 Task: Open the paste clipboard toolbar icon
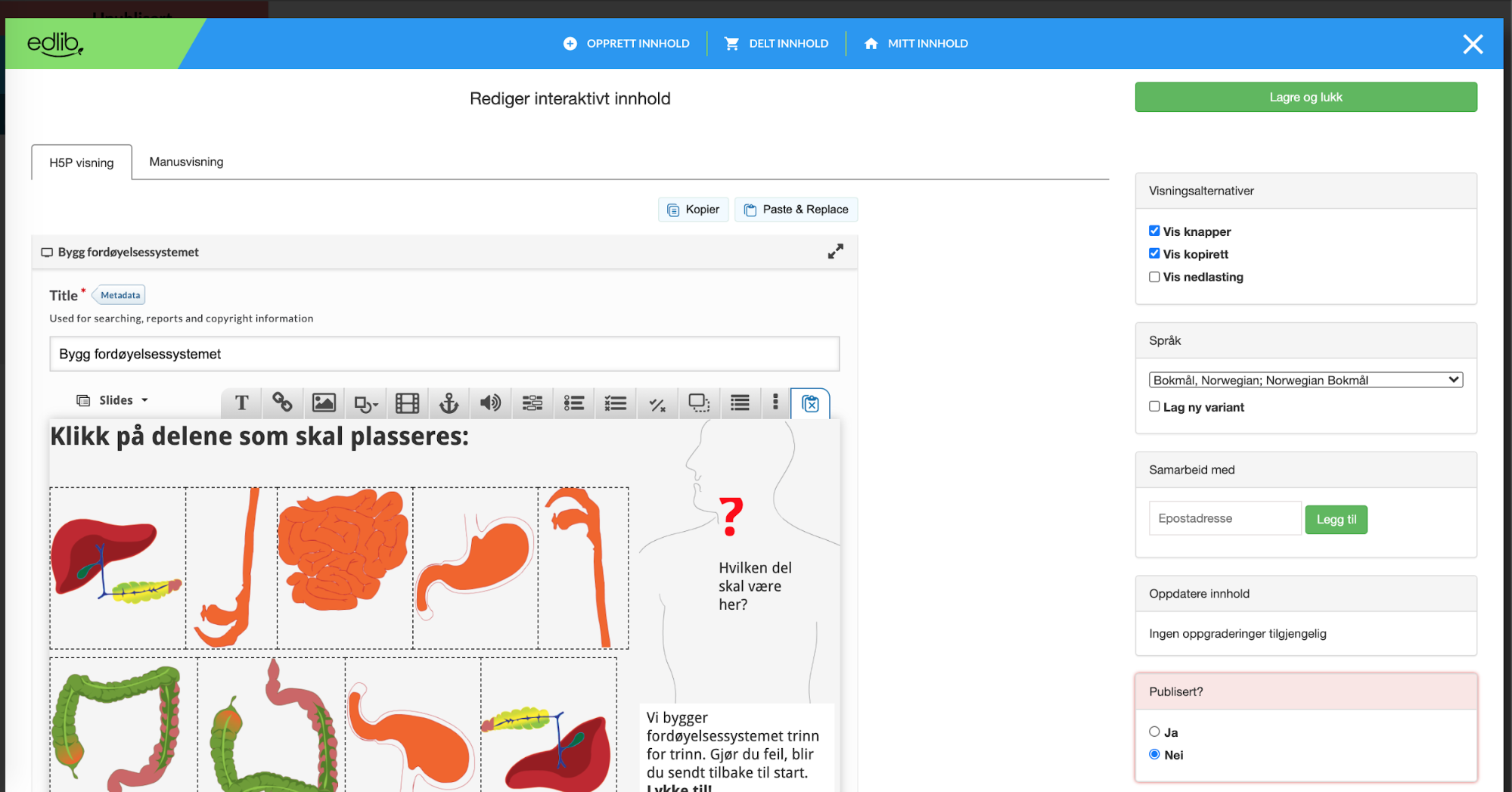810,404
